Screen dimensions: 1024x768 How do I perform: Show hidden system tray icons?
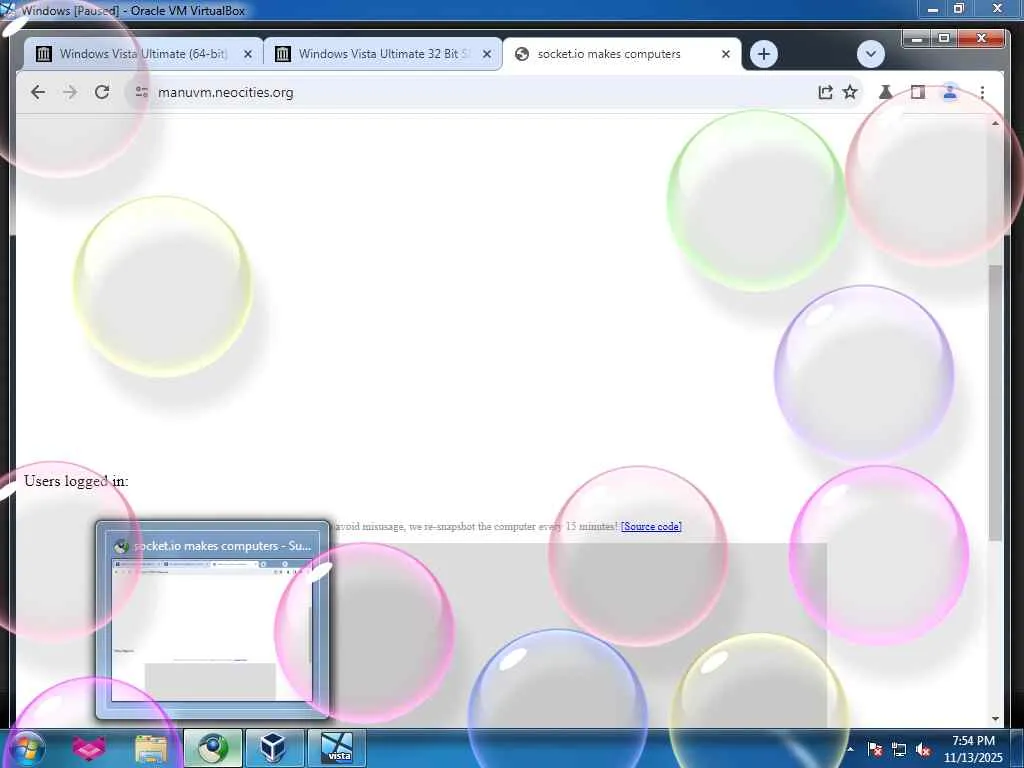(x=850, y=749)
